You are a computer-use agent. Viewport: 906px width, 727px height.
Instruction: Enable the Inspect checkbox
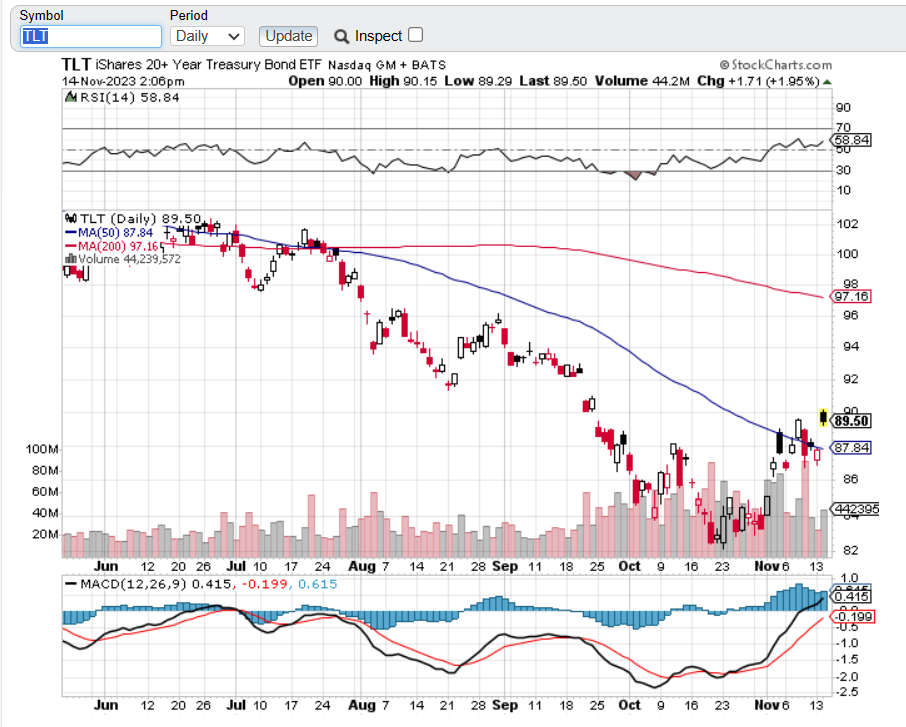pos(416,35)
